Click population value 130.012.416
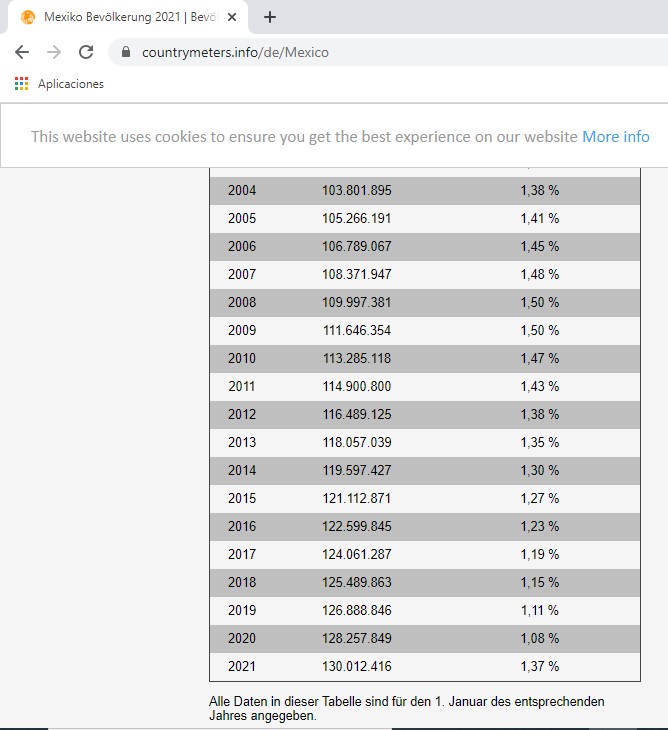 tap(357, 666)
